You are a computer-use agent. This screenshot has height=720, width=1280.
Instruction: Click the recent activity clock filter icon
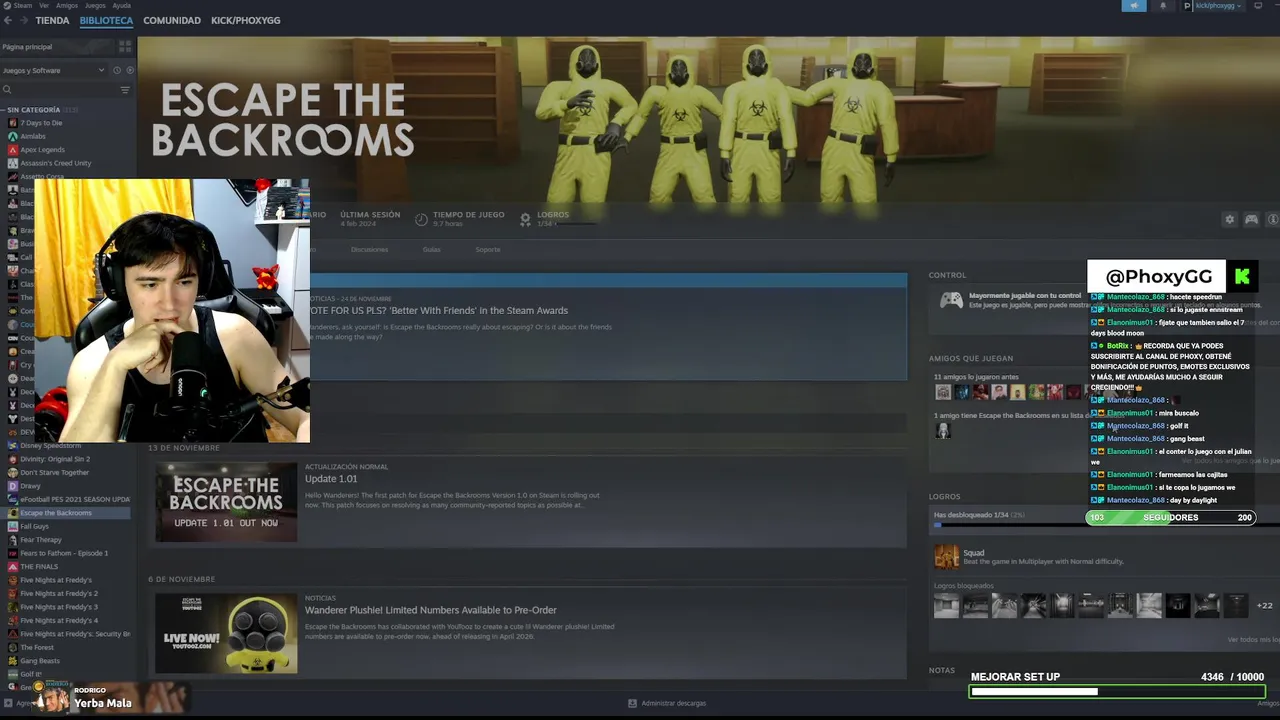point(116,70)
